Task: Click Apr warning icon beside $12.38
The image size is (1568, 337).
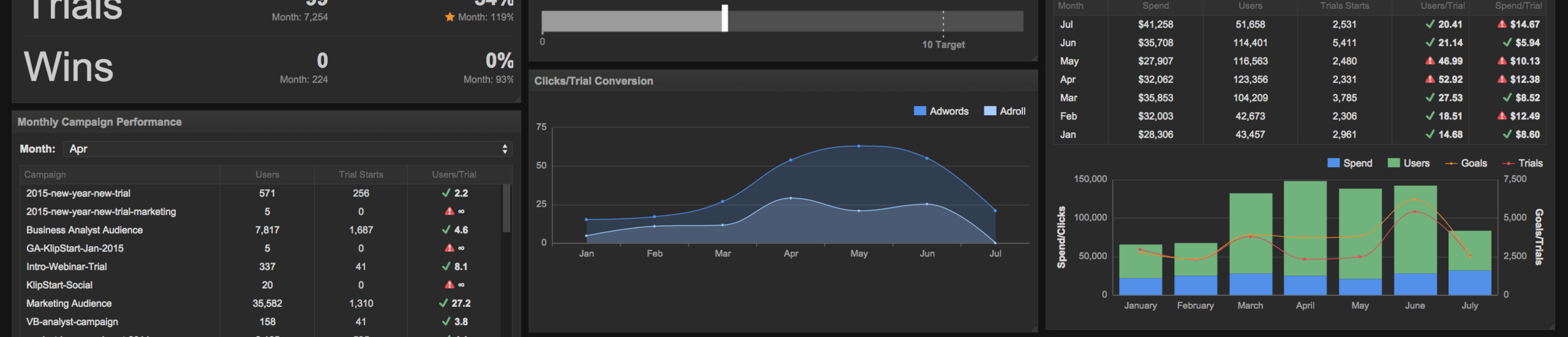Action: pyautogui.click(x=1502, y=80)
